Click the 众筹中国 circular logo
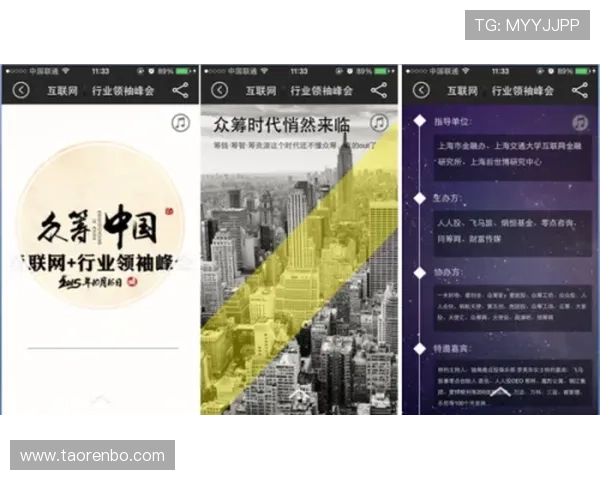 100,224
